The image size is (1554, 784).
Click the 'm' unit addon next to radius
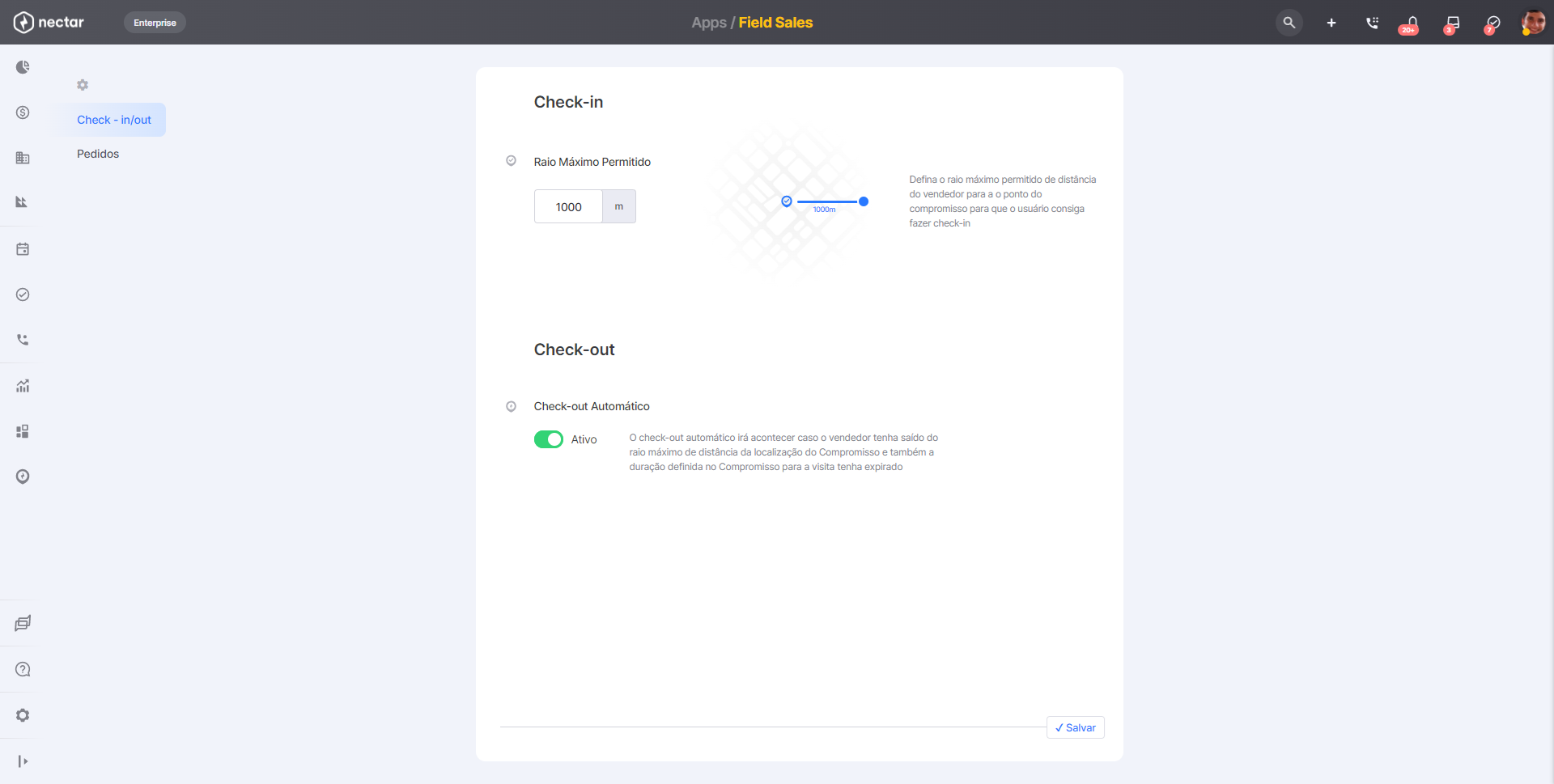pos(619,206)
